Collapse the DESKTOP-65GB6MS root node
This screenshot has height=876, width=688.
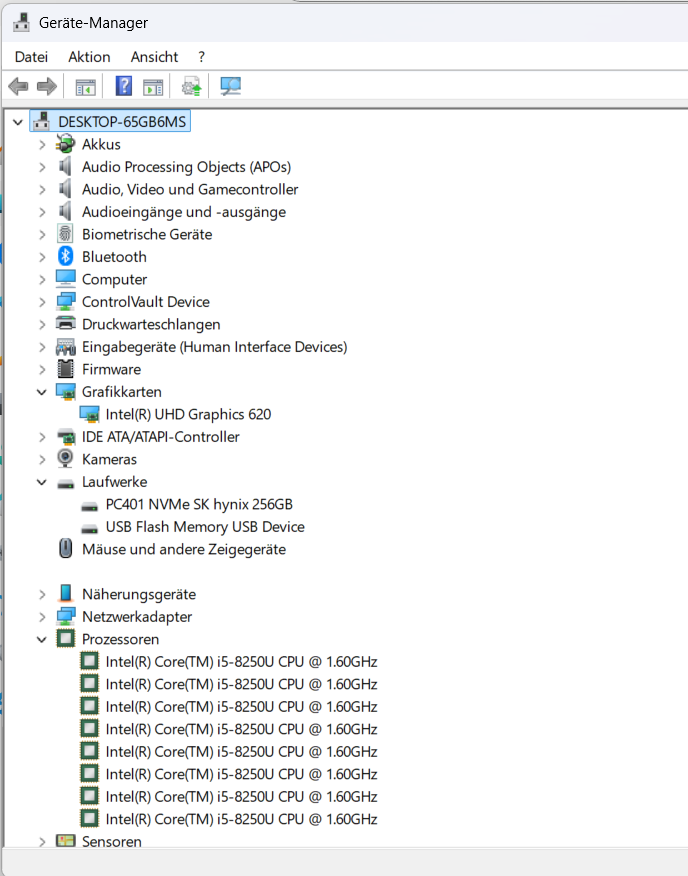pyautogui.click(x=18, y=122)
